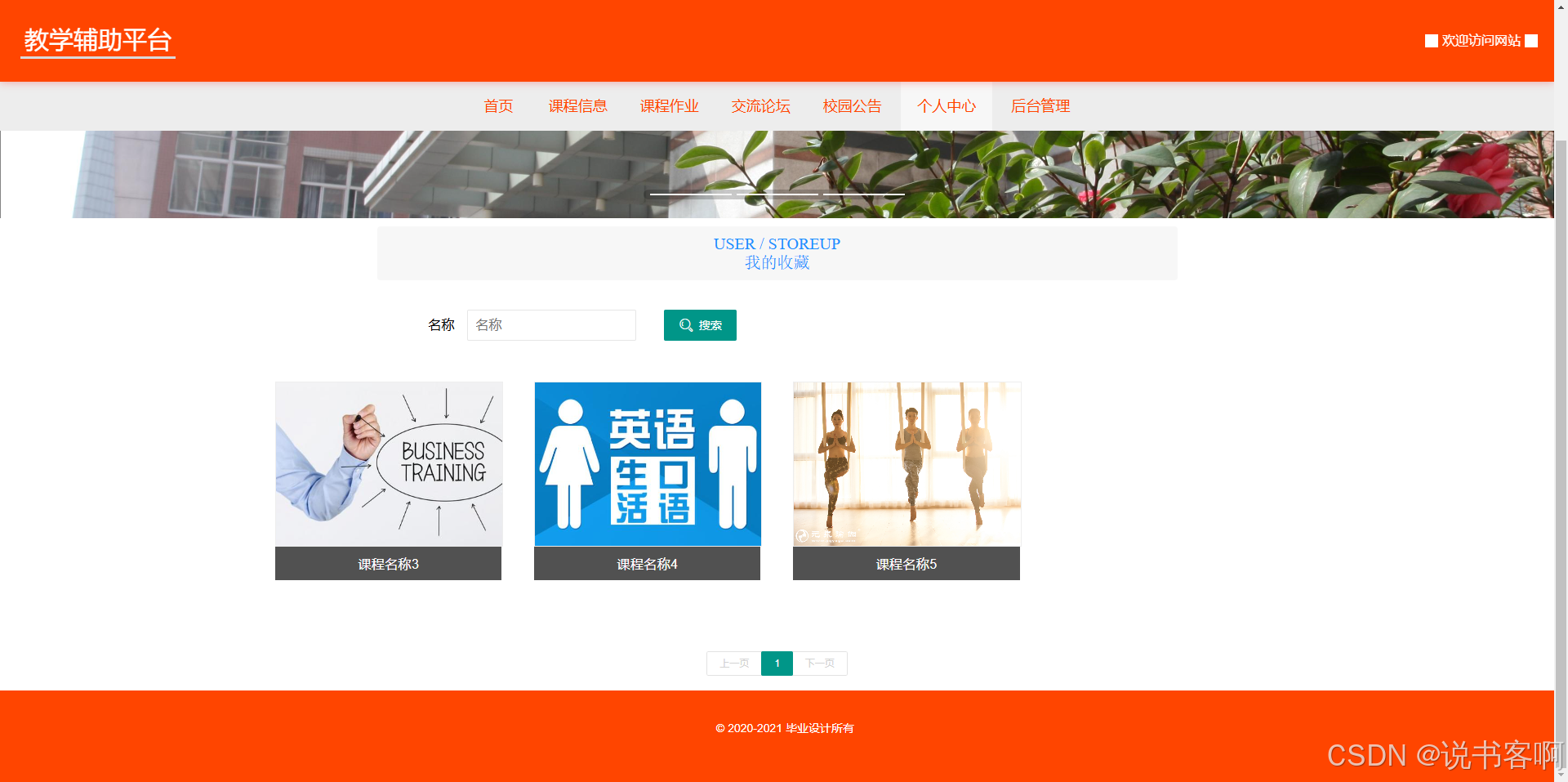The height and width of the screenshot is (782, 1568).
Task: Select page 1 in pagination
Action: (777, 664)
